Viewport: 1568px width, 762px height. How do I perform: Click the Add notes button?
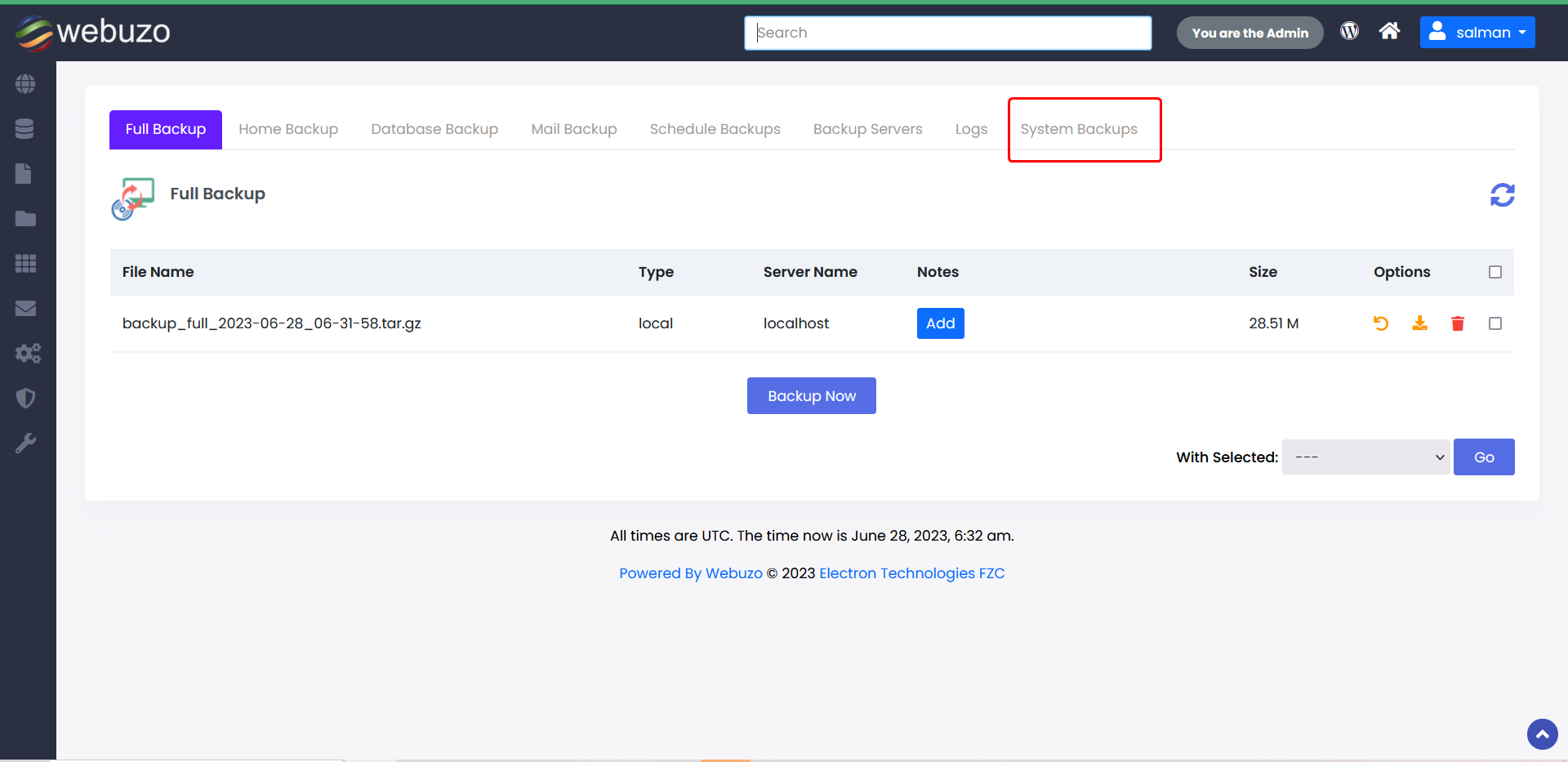(x=940, y=323)
